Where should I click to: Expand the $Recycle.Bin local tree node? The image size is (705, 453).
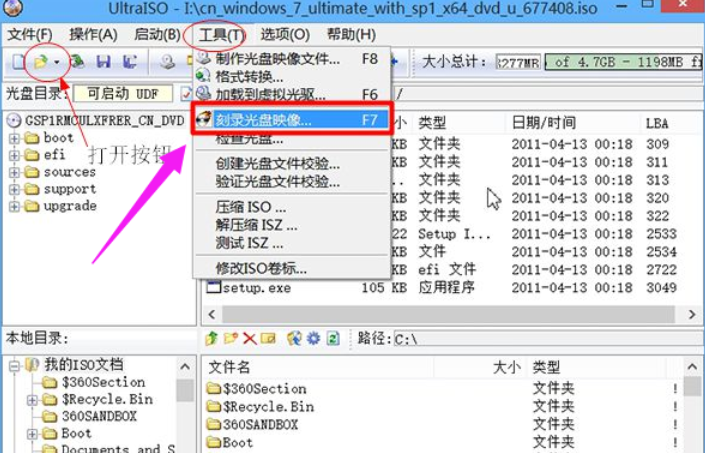pyautogui.click(x=32, y=399)
